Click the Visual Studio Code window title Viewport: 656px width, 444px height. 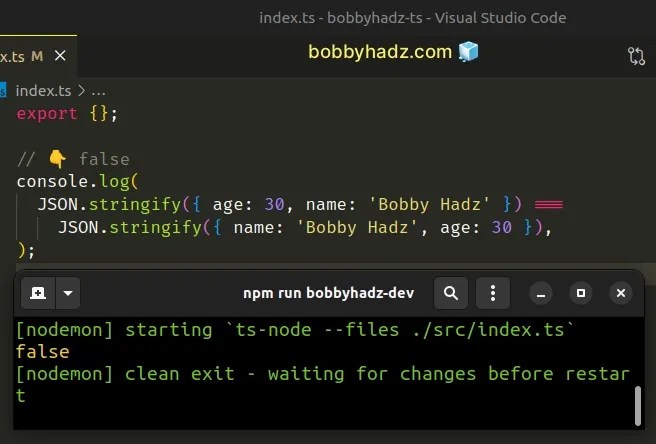point(413,18)
